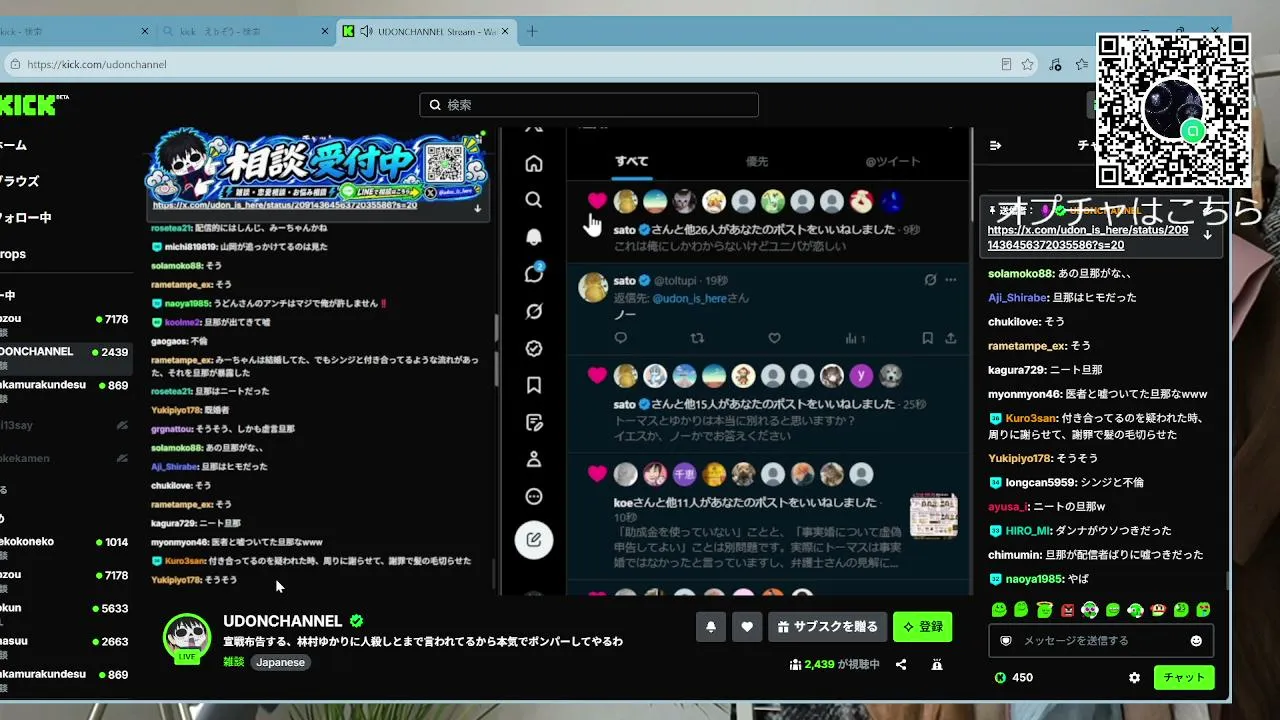This screenshot has height=720, width=1280.
Task: Collapse the chat panel arrow icon
Action: point(995,145)
